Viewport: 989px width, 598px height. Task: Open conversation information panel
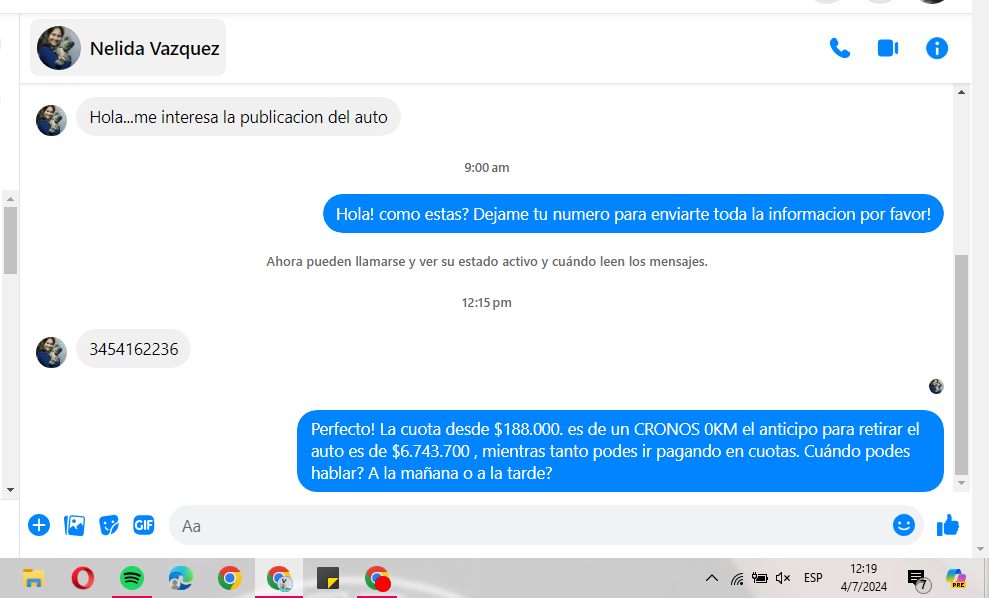936,48
